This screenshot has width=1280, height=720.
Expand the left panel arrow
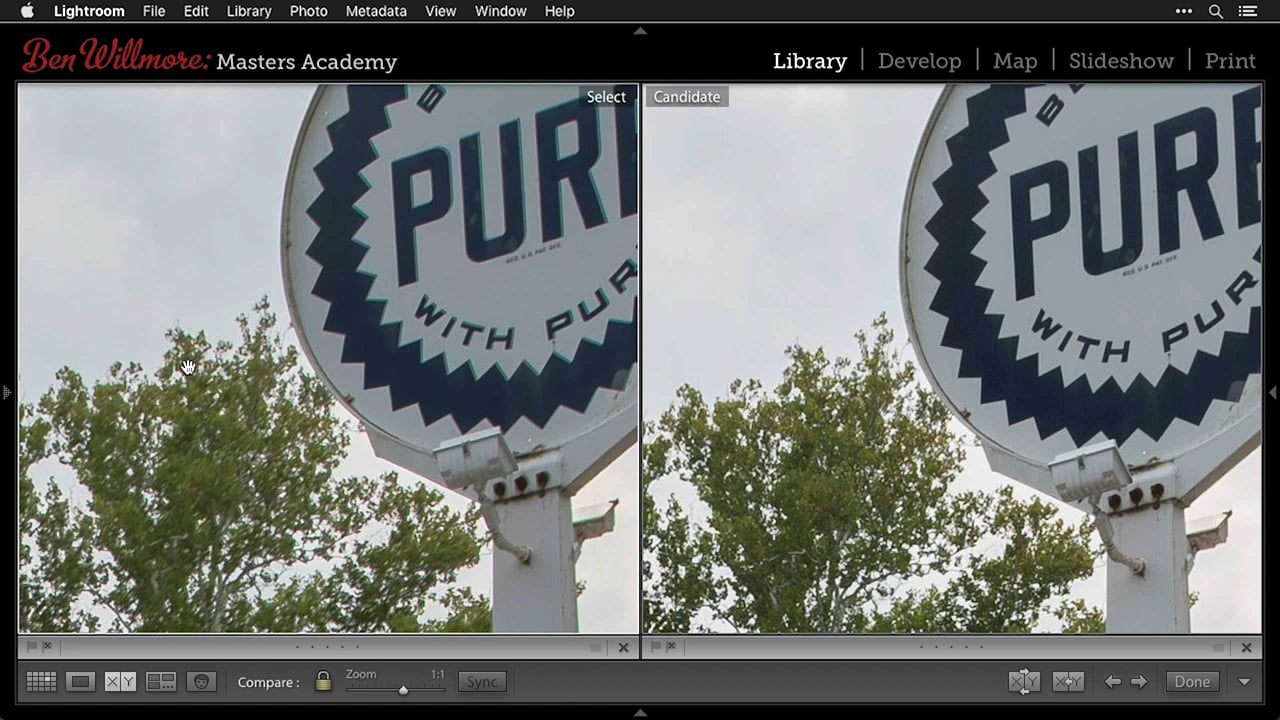click(6, 392)
